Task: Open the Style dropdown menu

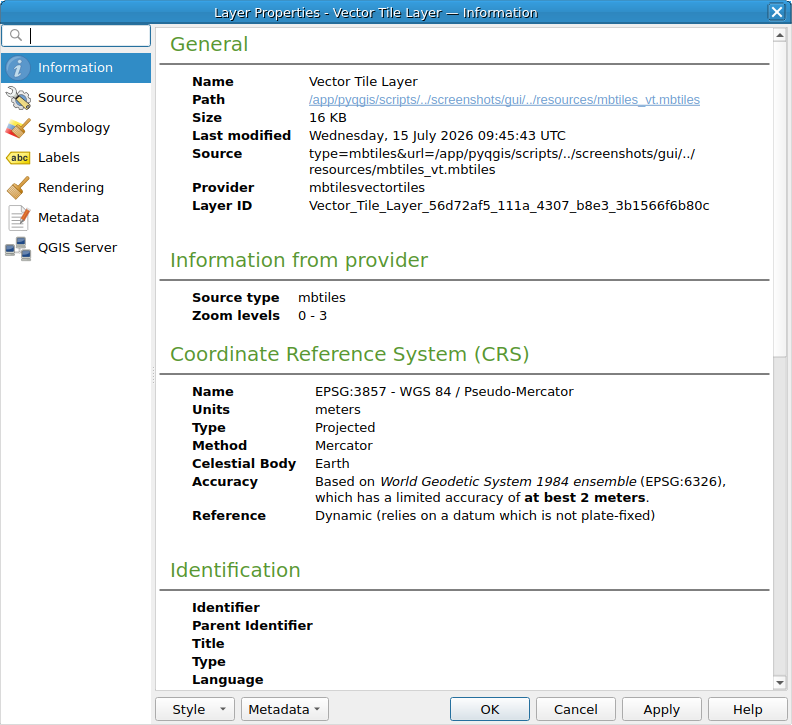Action: 194,709
